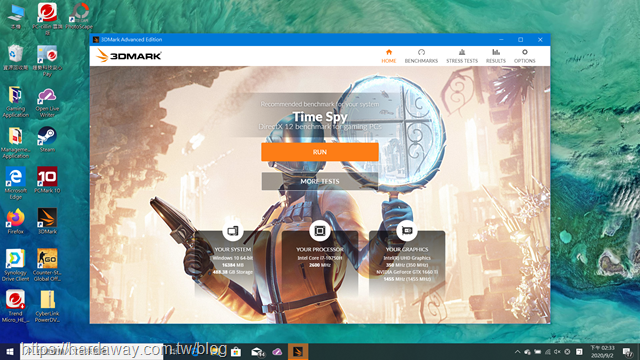The height and width of the screenshot is (360, 640).
Task: Select the Firefox desktop shortcut
Action: click(16, 221)
